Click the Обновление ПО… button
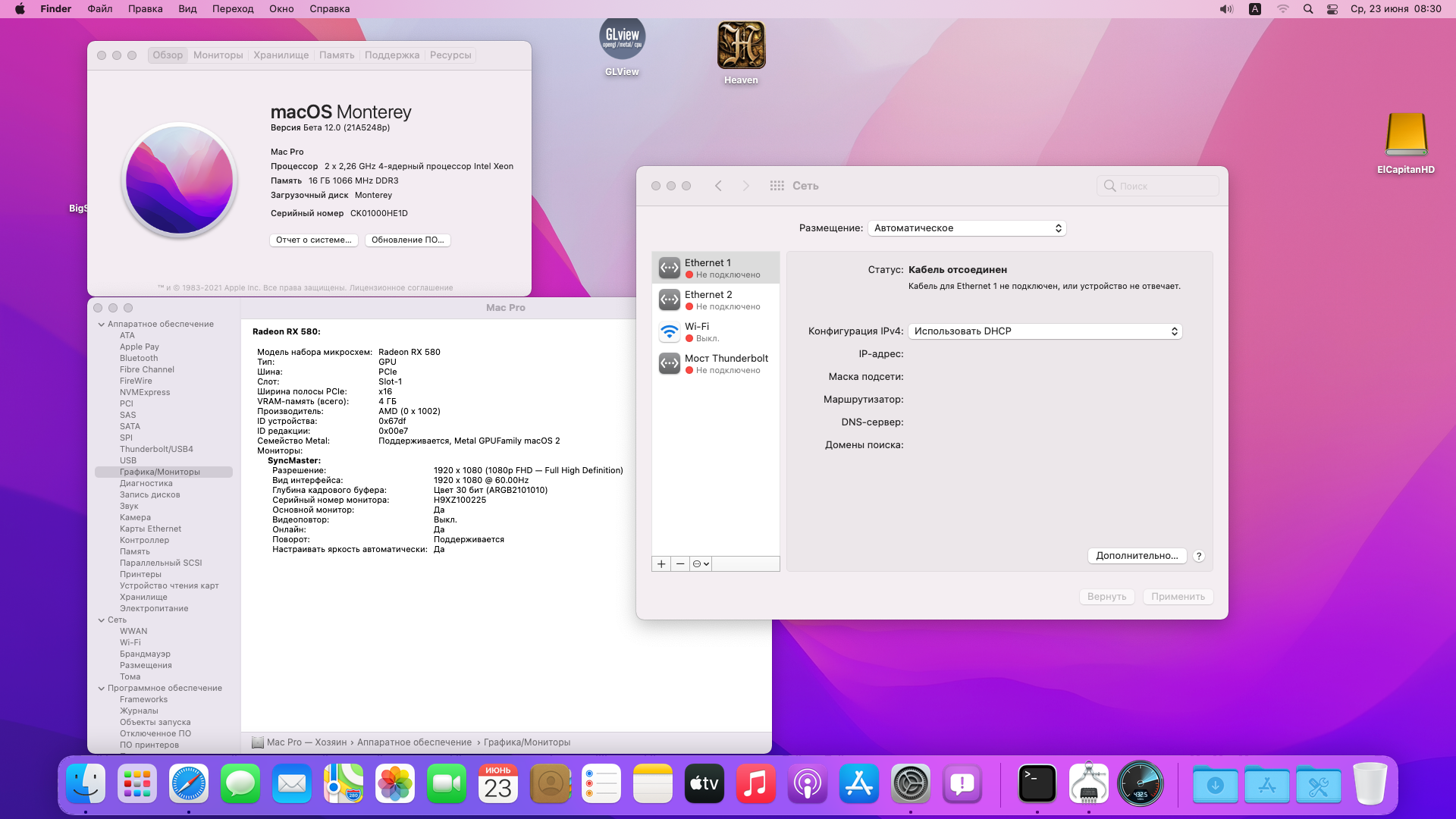Screen dimensions: 1456x819 click(x=408, y=240)
